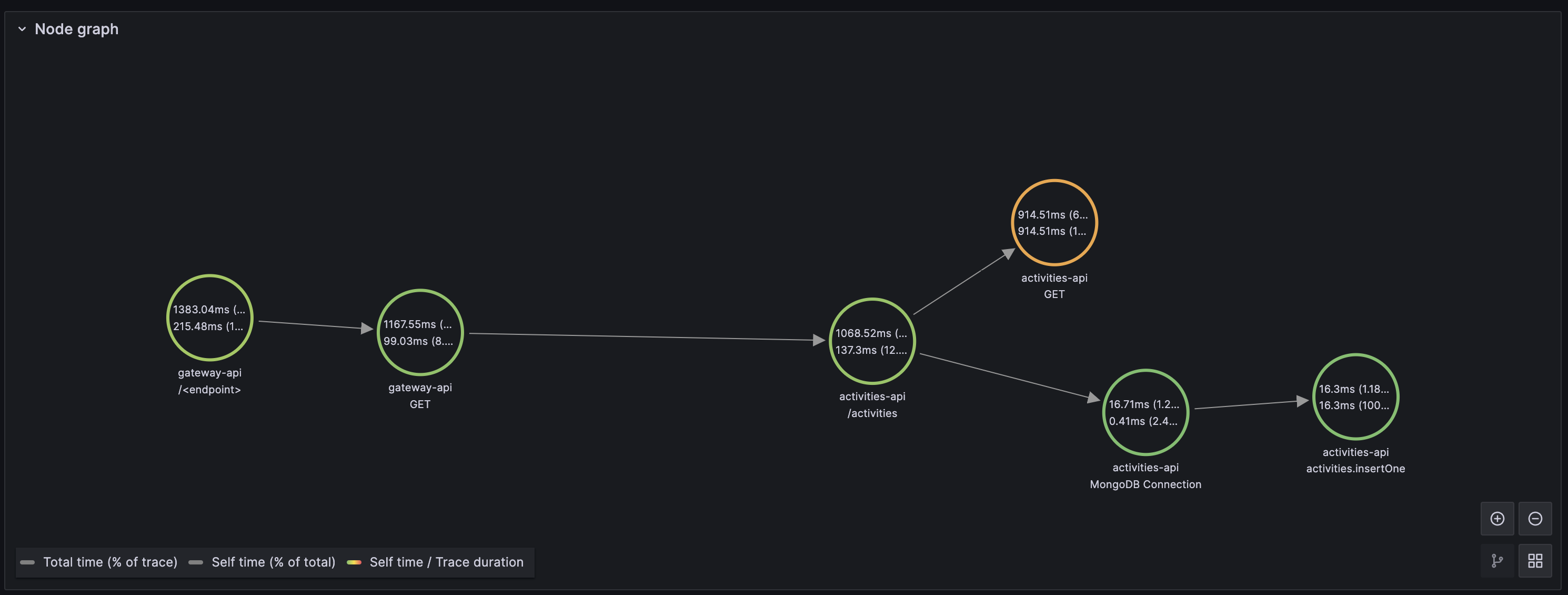The image size is (1568, 595).
Task: Click the gradient swatch for Self time / Trace duration
Action: [354, 562]
